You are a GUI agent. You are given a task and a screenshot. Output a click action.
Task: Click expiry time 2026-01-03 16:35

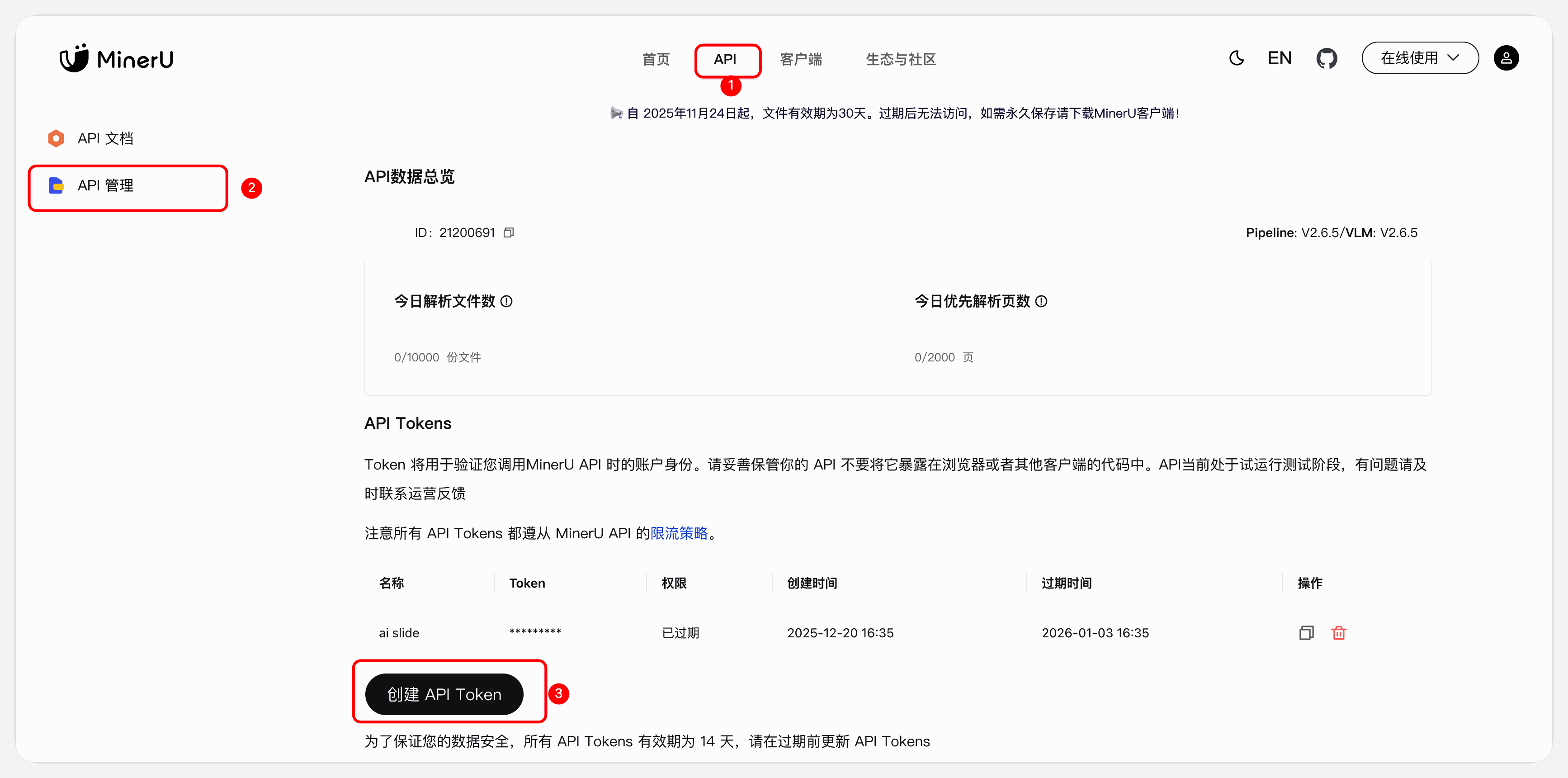click(x=1095, y=633)
